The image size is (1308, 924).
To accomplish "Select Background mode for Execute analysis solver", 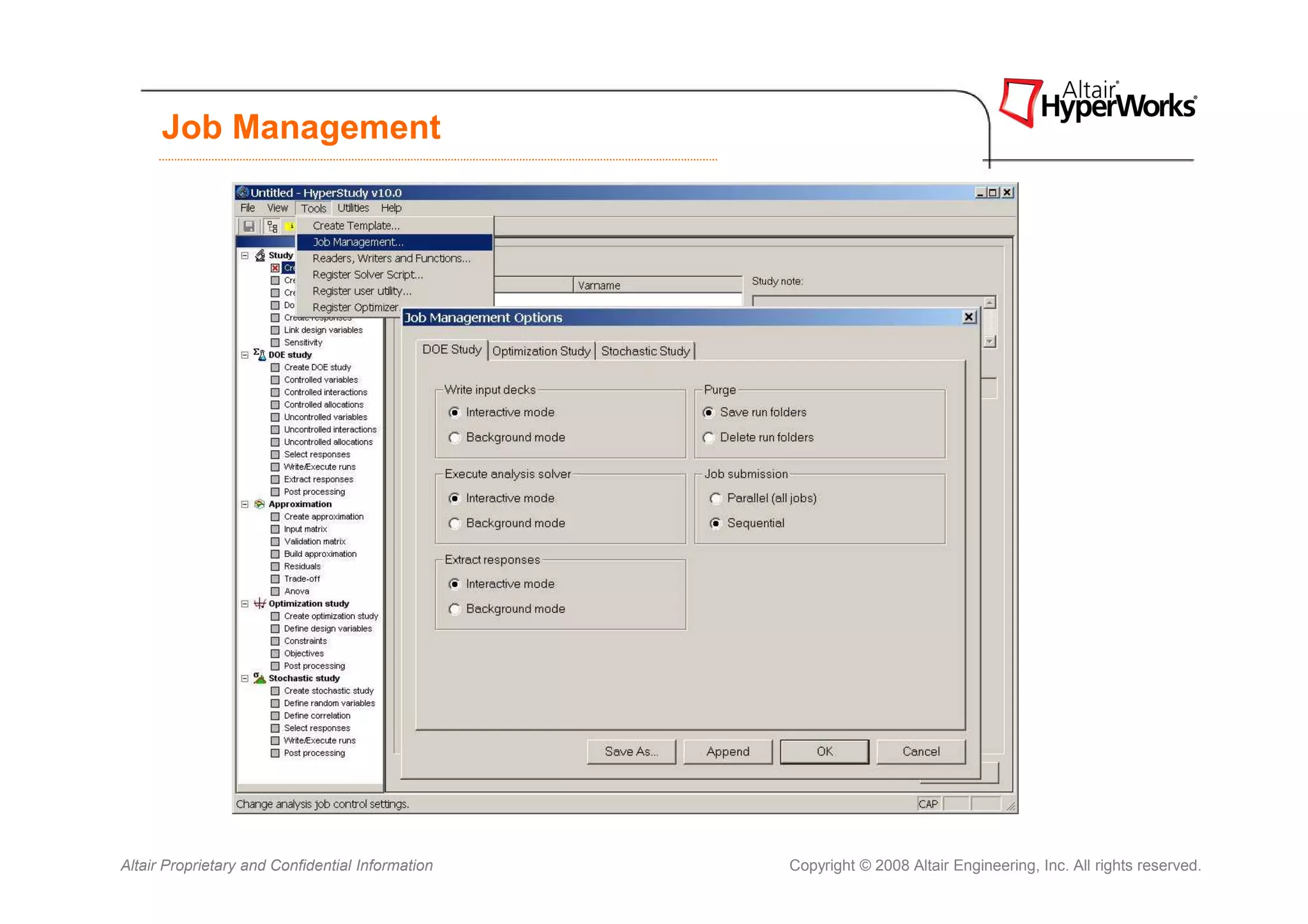I will (x=455, y=523).
